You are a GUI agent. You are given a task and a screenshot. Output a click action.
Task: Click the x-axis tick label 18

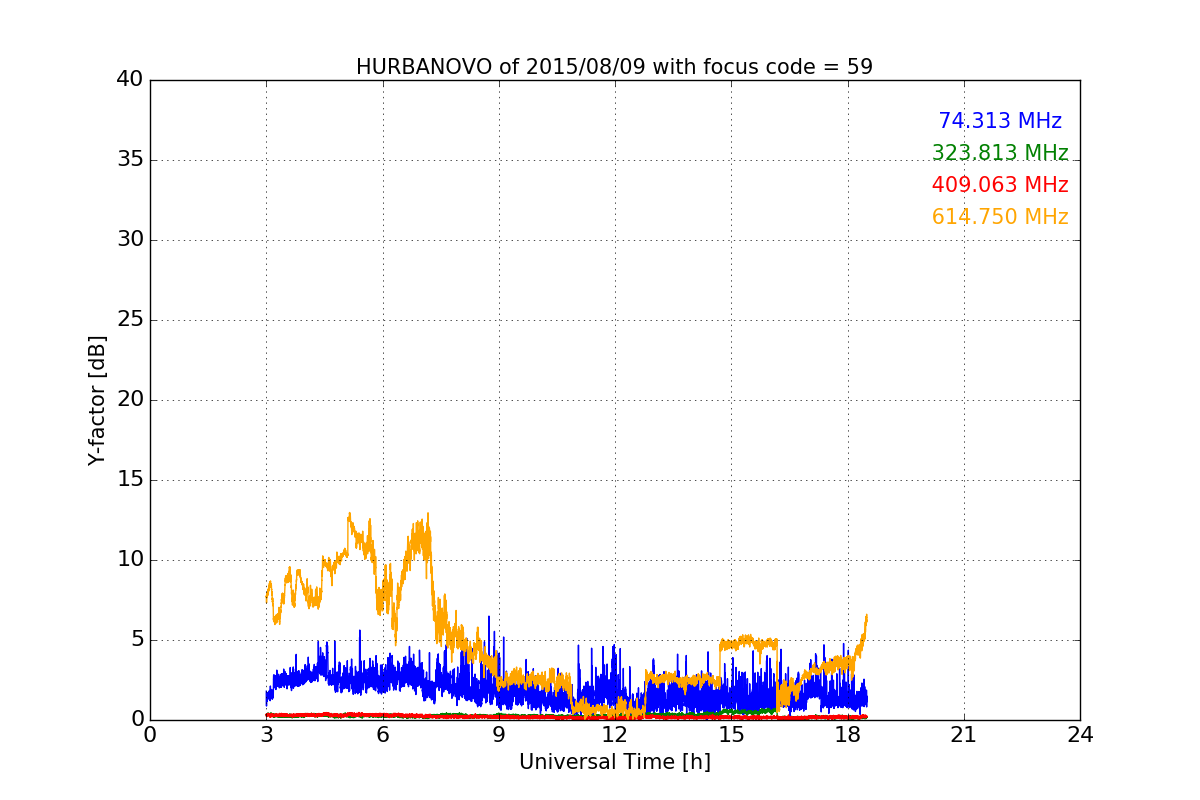pos(847,735)
